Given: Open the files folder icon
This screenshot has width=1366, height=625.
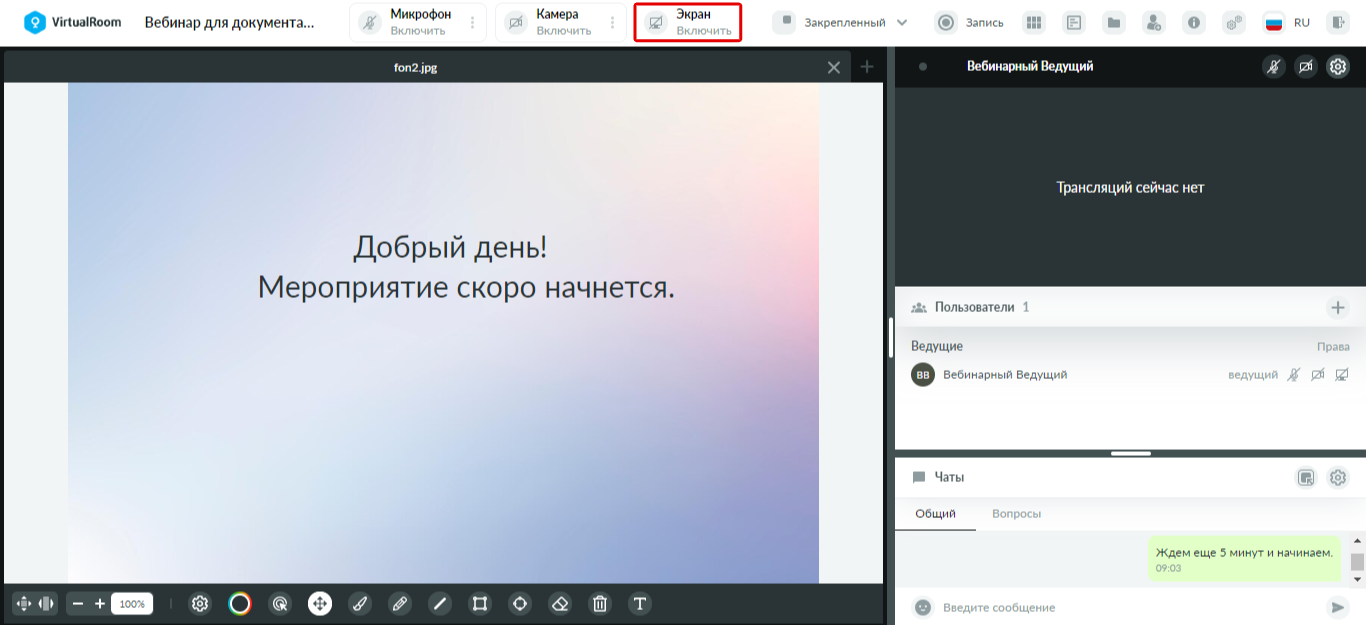Looking at the screenshot, I should [x=1114, y=22].
